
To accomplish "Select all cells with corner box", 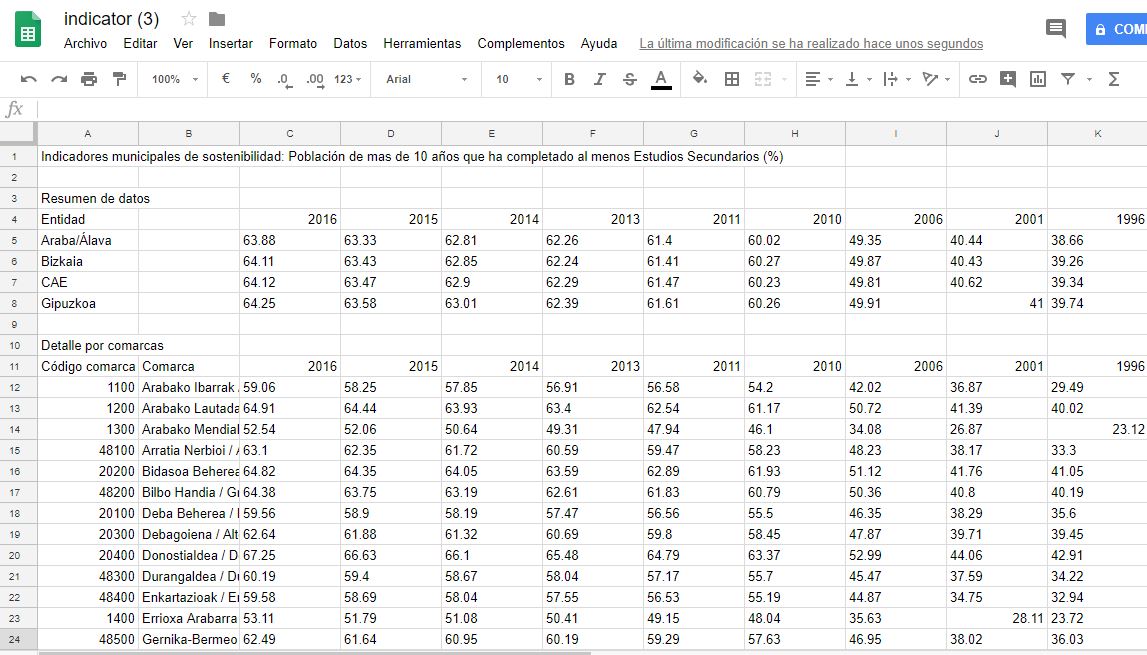I will point(18,133).
